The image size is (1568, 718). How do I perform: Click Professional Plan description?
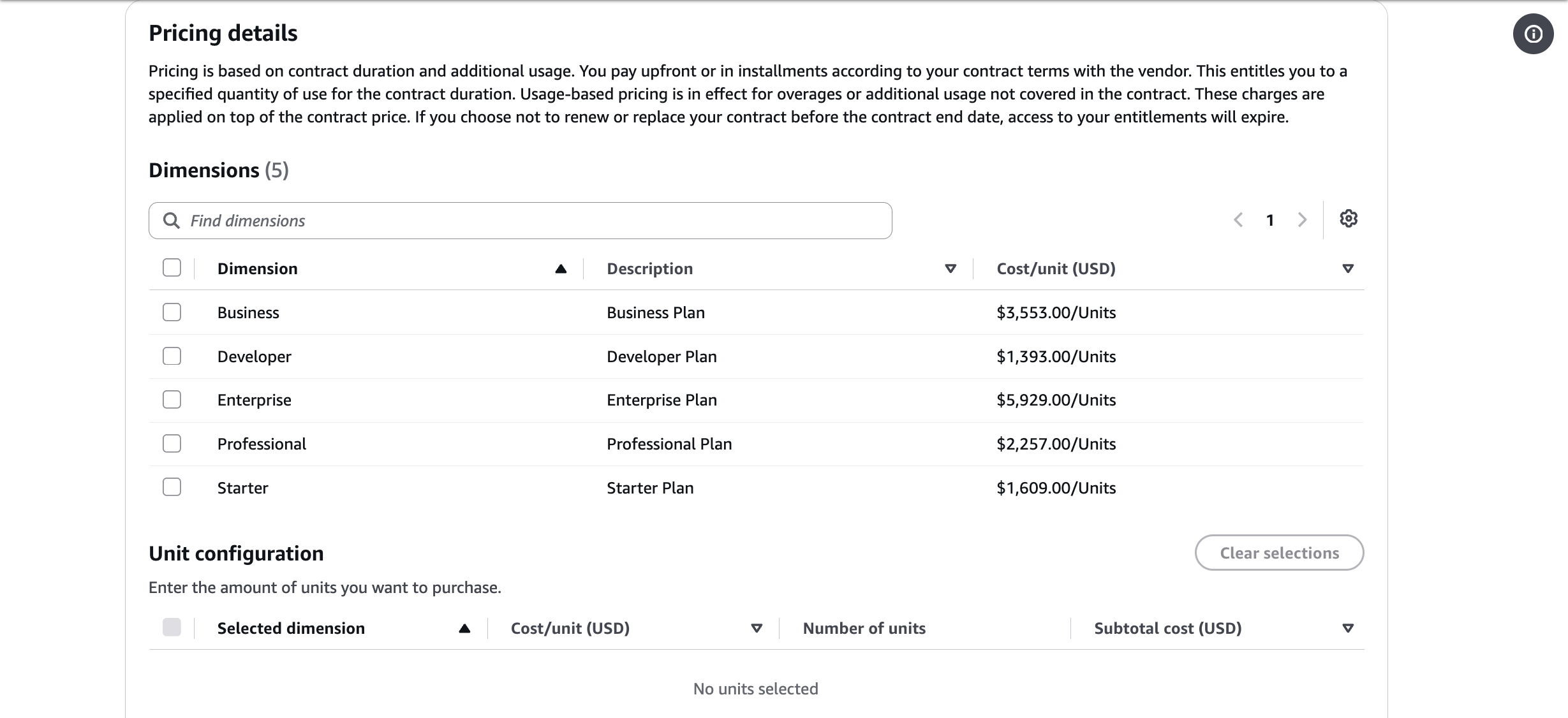click(669, 444)
